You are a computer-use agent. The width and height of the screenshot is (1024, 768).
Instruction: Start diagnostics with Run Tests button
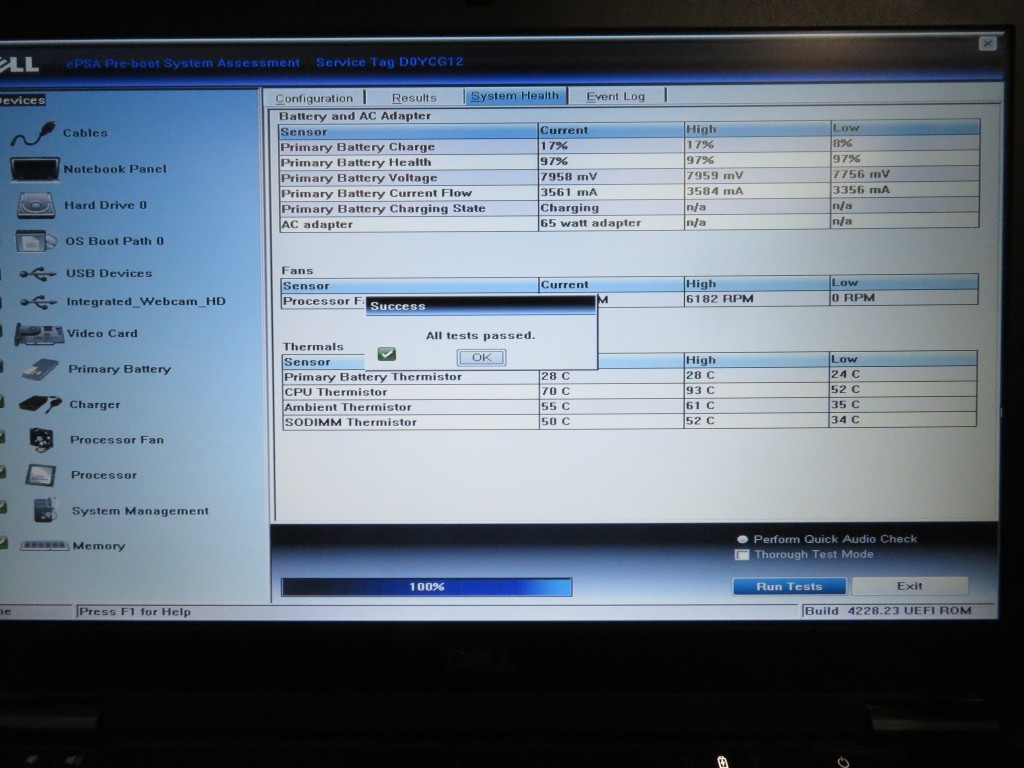[789, 586]
